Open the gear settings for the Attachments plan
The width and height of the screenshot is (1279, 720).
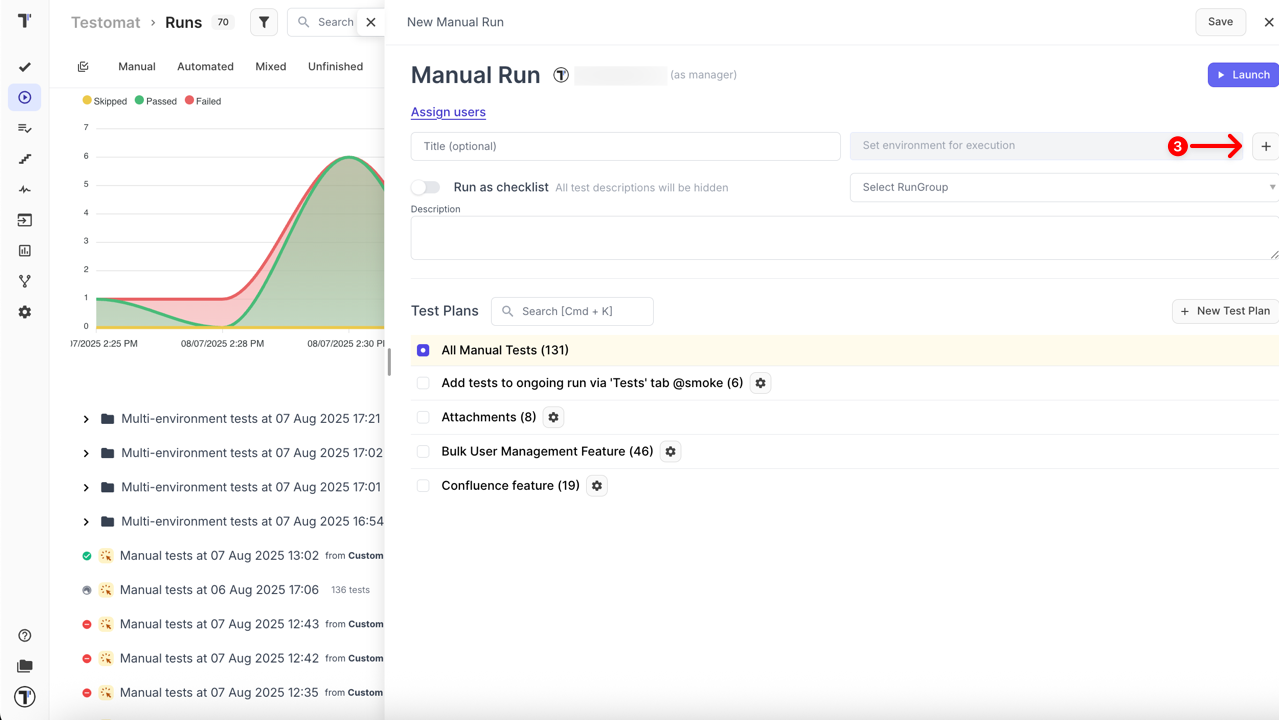[x=554, y=417]
